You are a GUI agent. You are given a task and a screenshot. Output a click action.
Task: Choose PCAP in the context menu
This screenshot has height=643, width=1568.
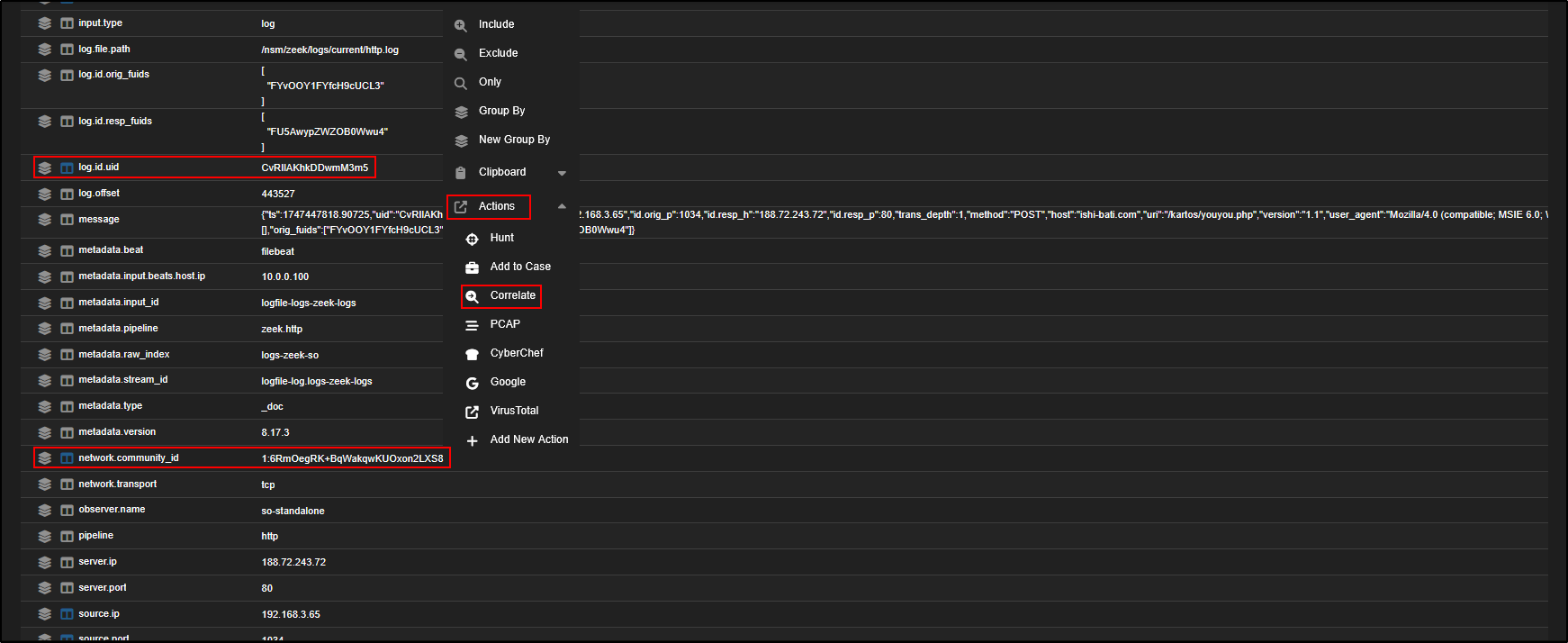pyautogui.click(x=505, y=324)
